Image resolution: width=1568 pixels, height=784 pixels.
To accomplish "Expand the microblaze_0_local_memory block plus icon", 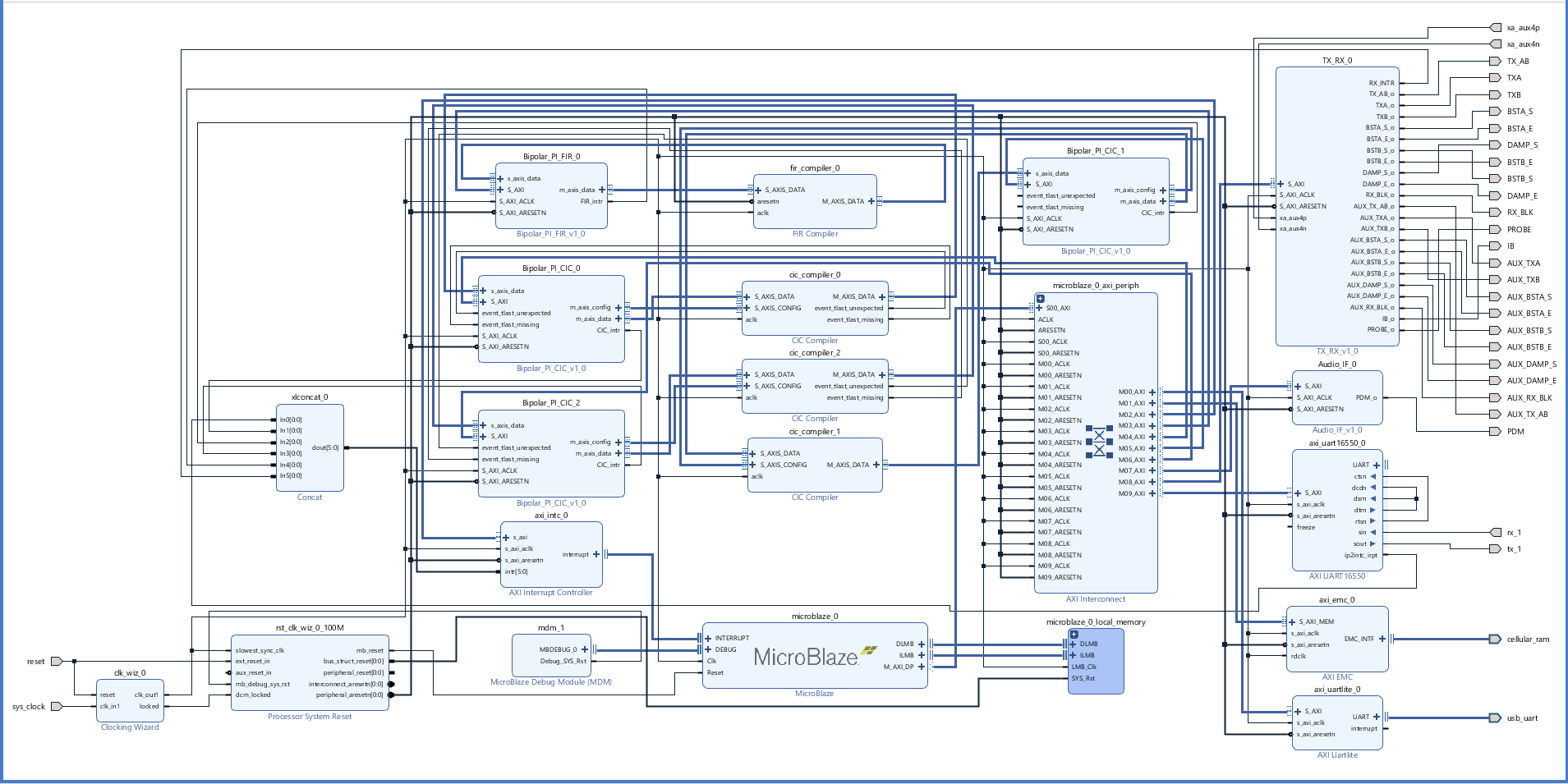I will tap(1074, 635).
